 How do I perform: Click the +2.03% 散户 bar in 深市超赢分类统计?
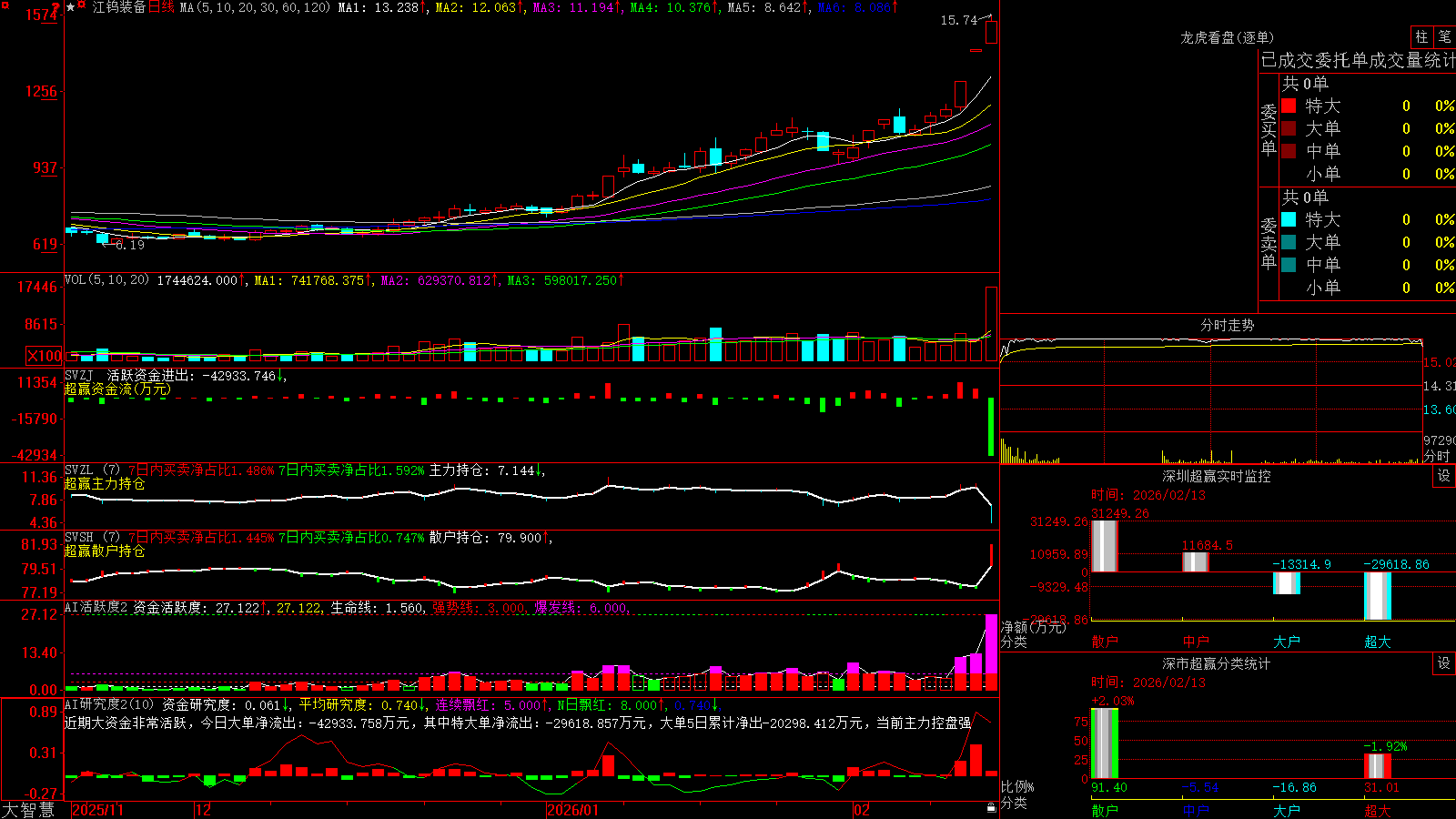click(1104, 743)
